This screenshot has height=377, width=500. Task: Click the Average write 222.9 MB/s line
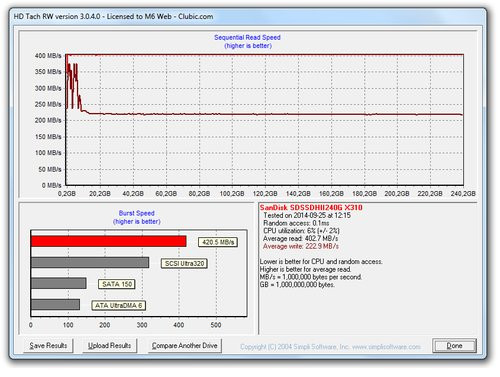point(301,246)
